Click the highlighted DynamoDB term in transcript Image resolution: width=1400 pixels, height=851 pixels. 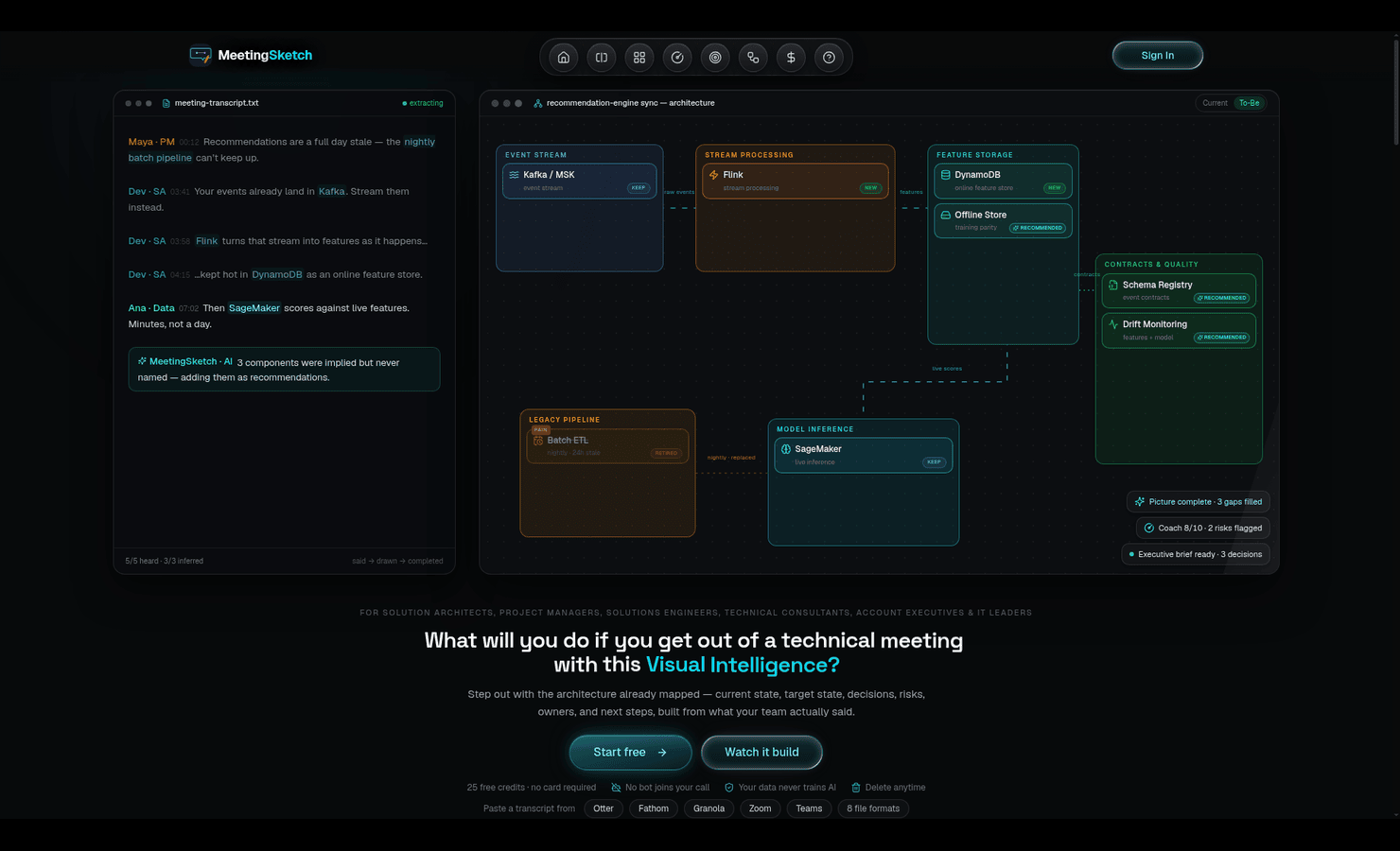click(x=277, y=274)
